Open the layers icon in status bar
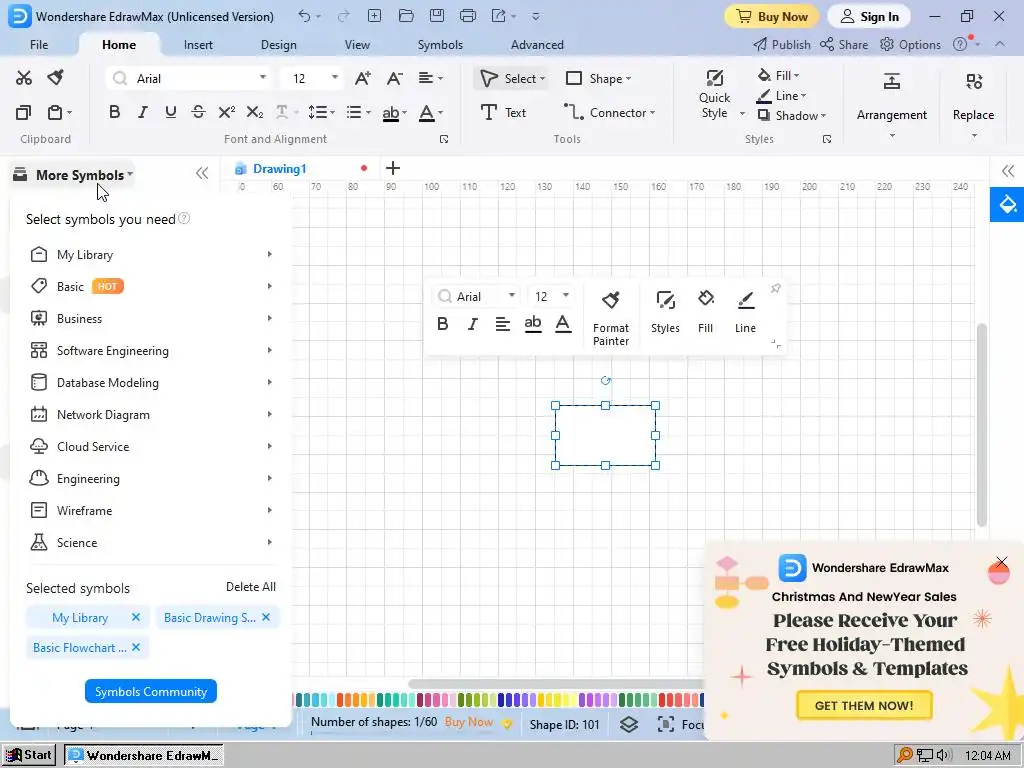 pos(628,724)
